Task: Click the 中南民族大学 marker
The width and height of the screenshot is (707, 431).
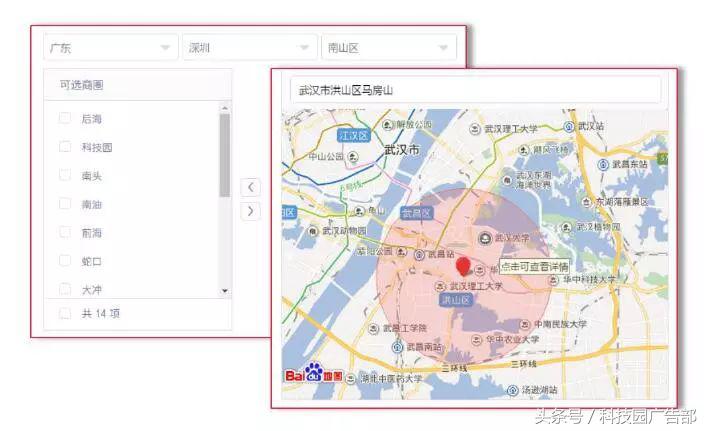Action: [525, 324]
